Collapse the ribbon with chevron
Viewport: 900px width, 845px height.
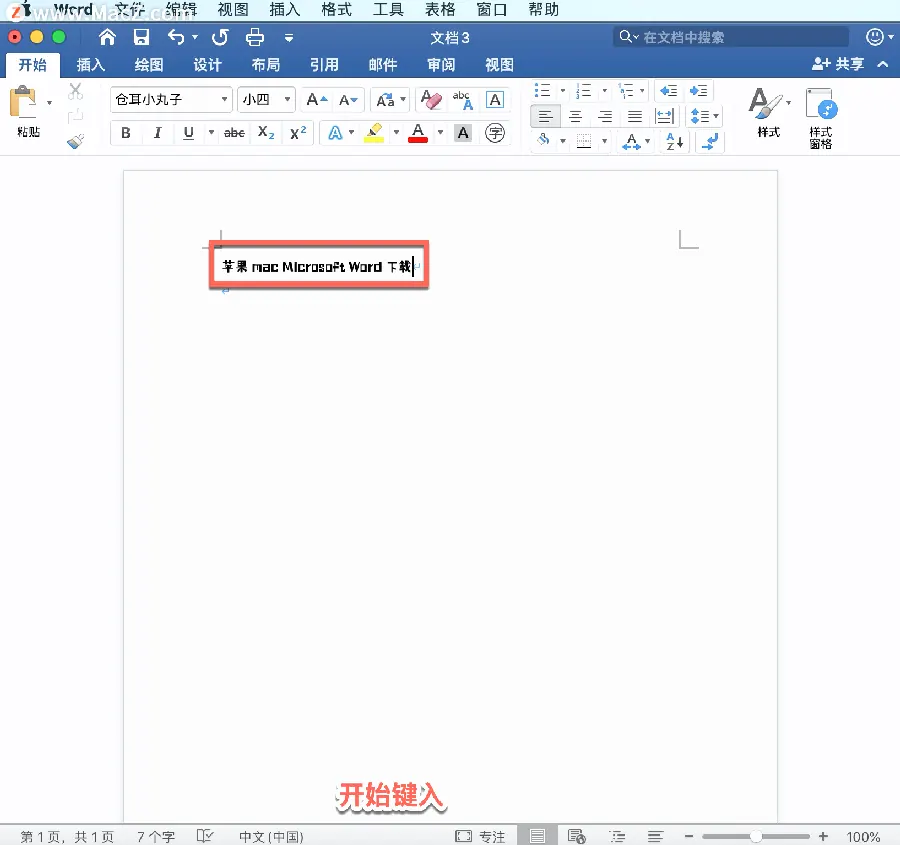coord(883,64)
